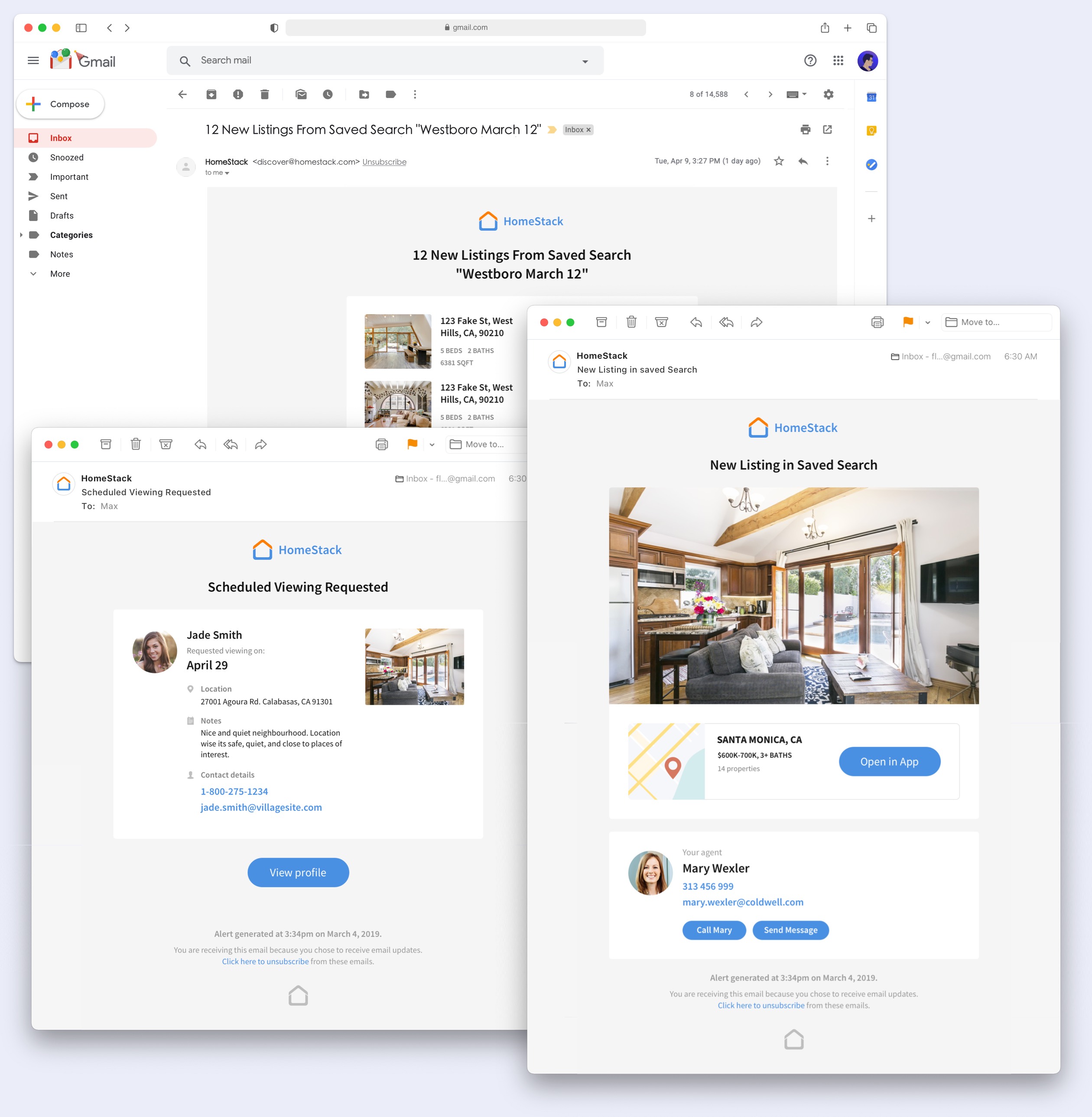Star the HomeStack email
This screenshot has width=1092, height=1117.
click(x=779, y=161)
